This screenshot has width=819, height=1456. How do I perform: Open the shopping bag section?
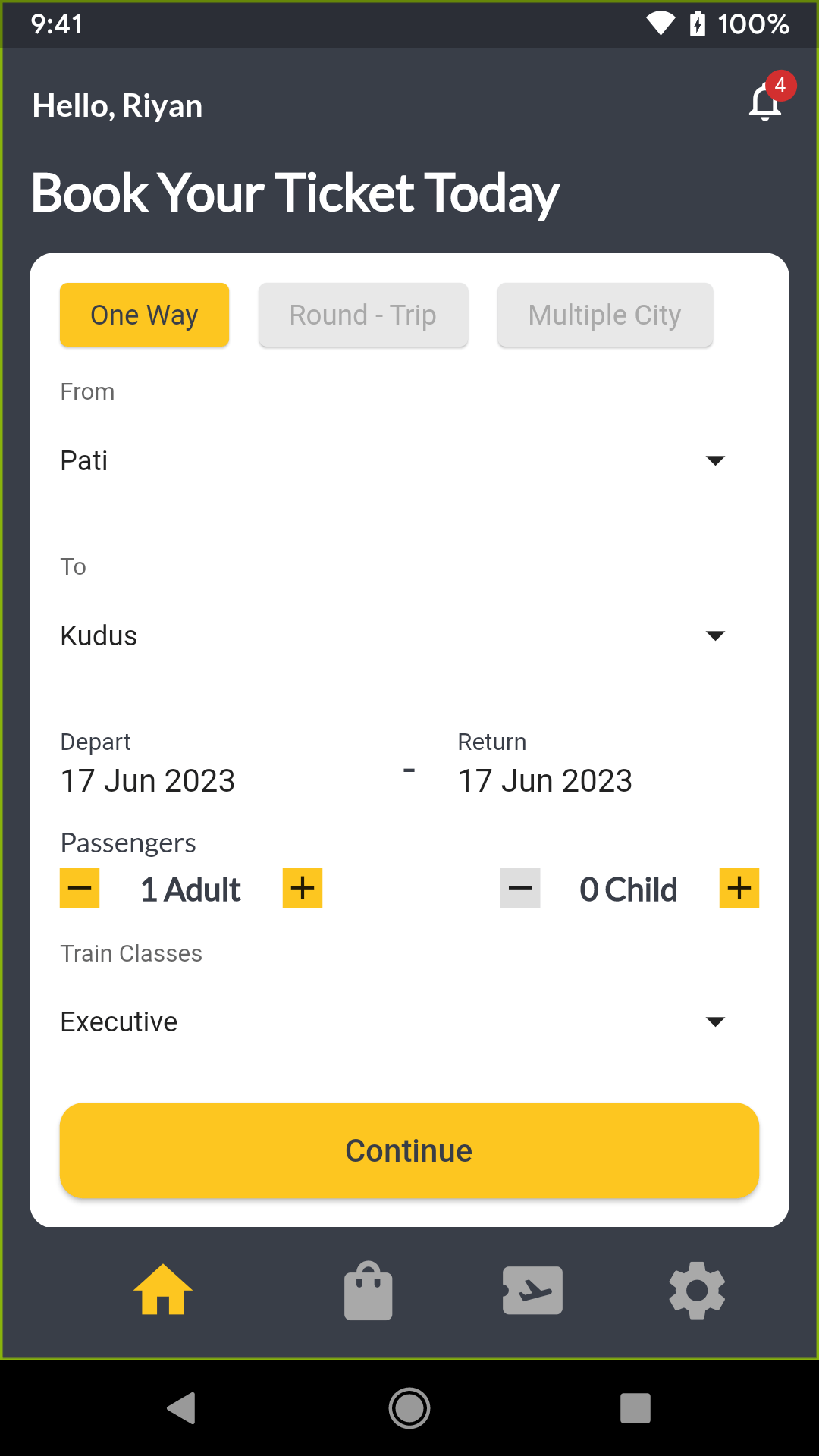(368, 1289)
